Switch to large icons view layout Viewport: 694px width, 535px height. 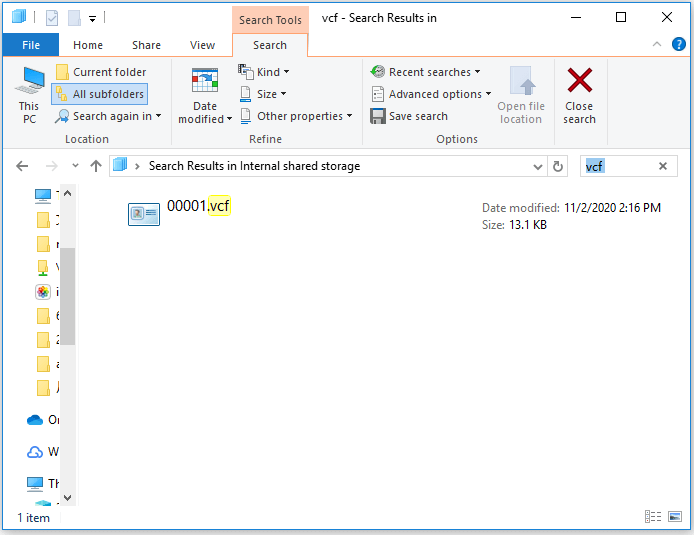coord(674,517)
